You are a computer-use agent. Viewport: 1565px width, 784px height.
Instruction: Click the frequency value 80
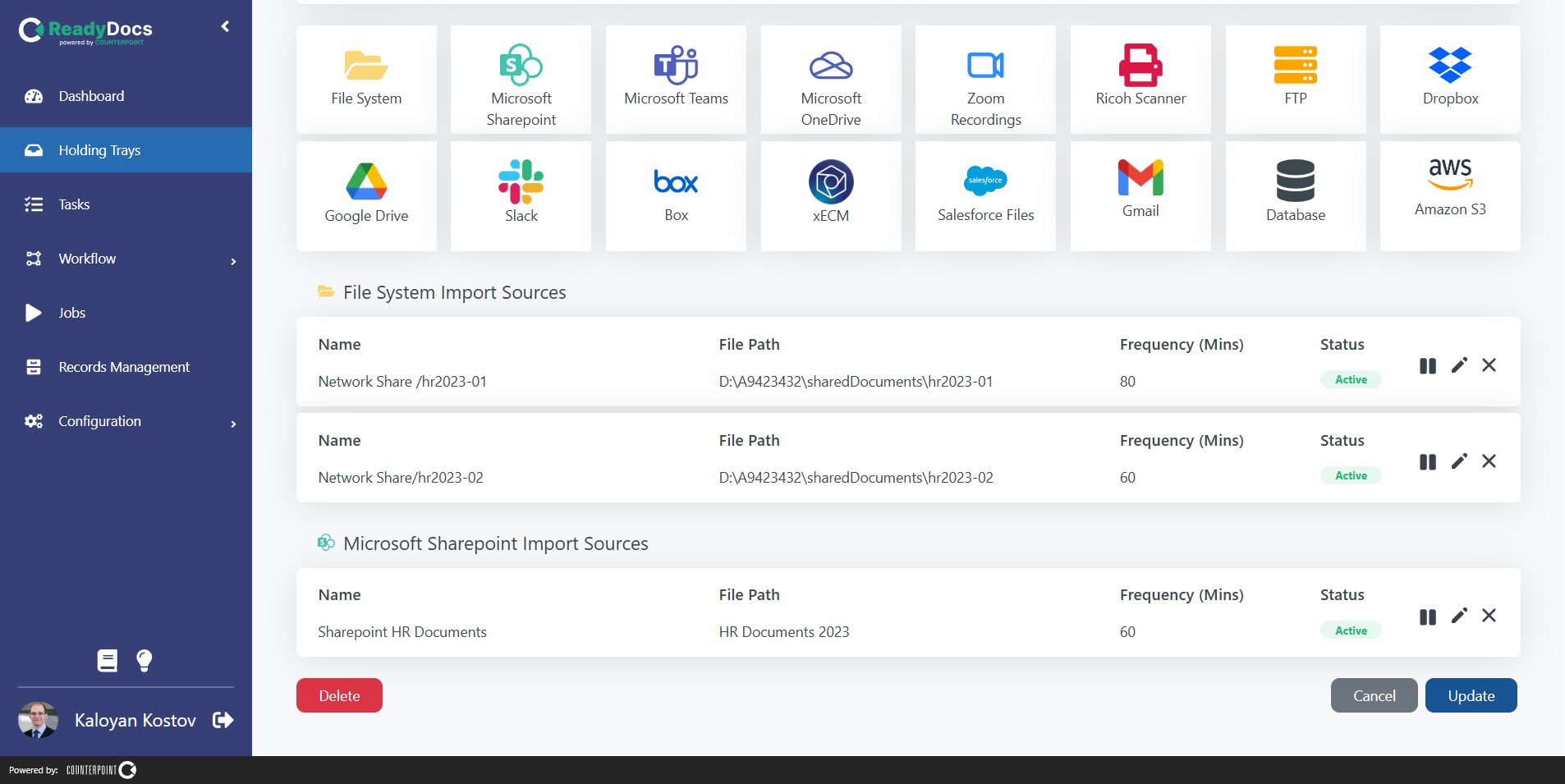(x=1127, y=382)
